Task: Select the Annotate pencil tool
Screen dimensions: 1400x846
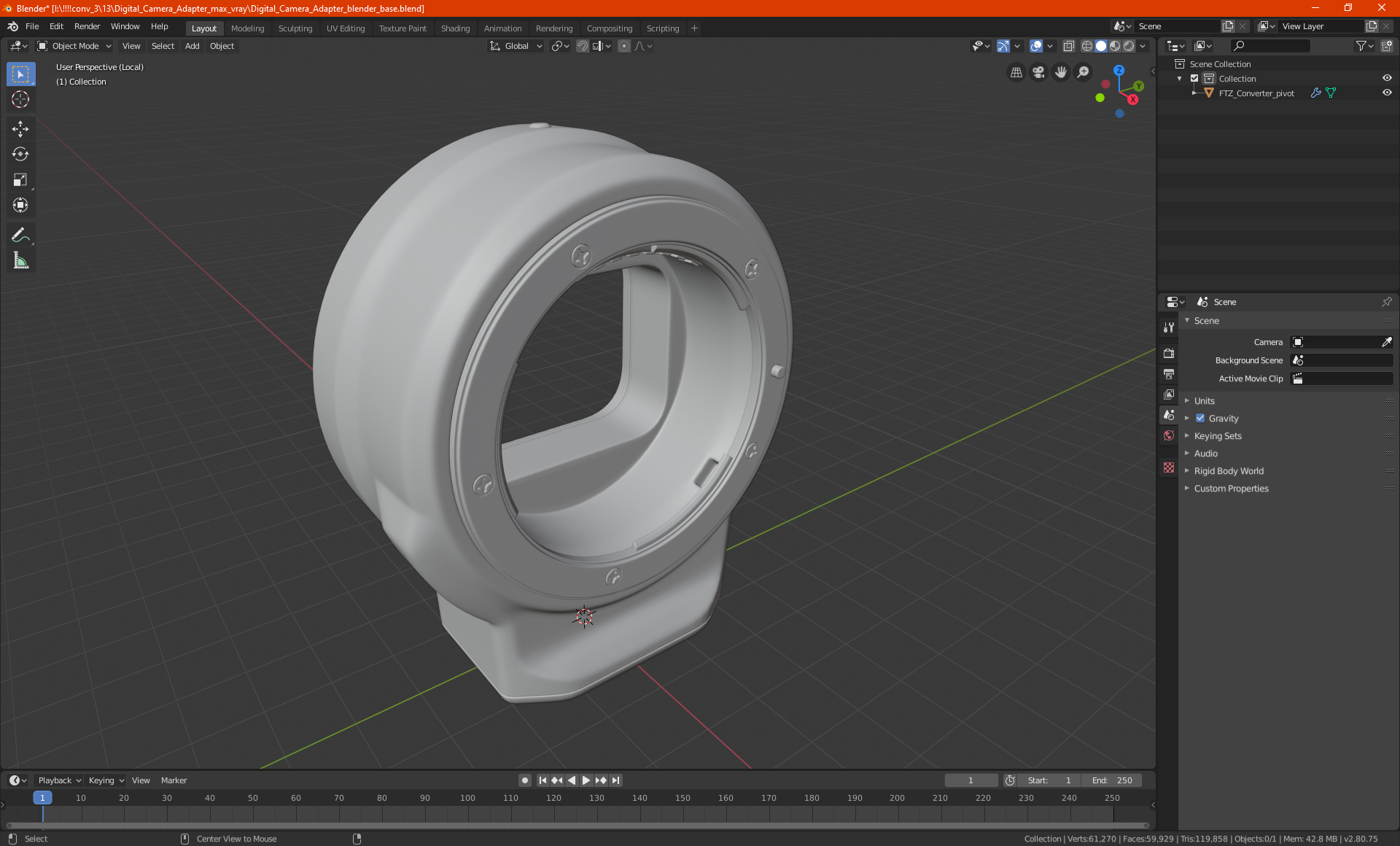Action: [20, 235]
